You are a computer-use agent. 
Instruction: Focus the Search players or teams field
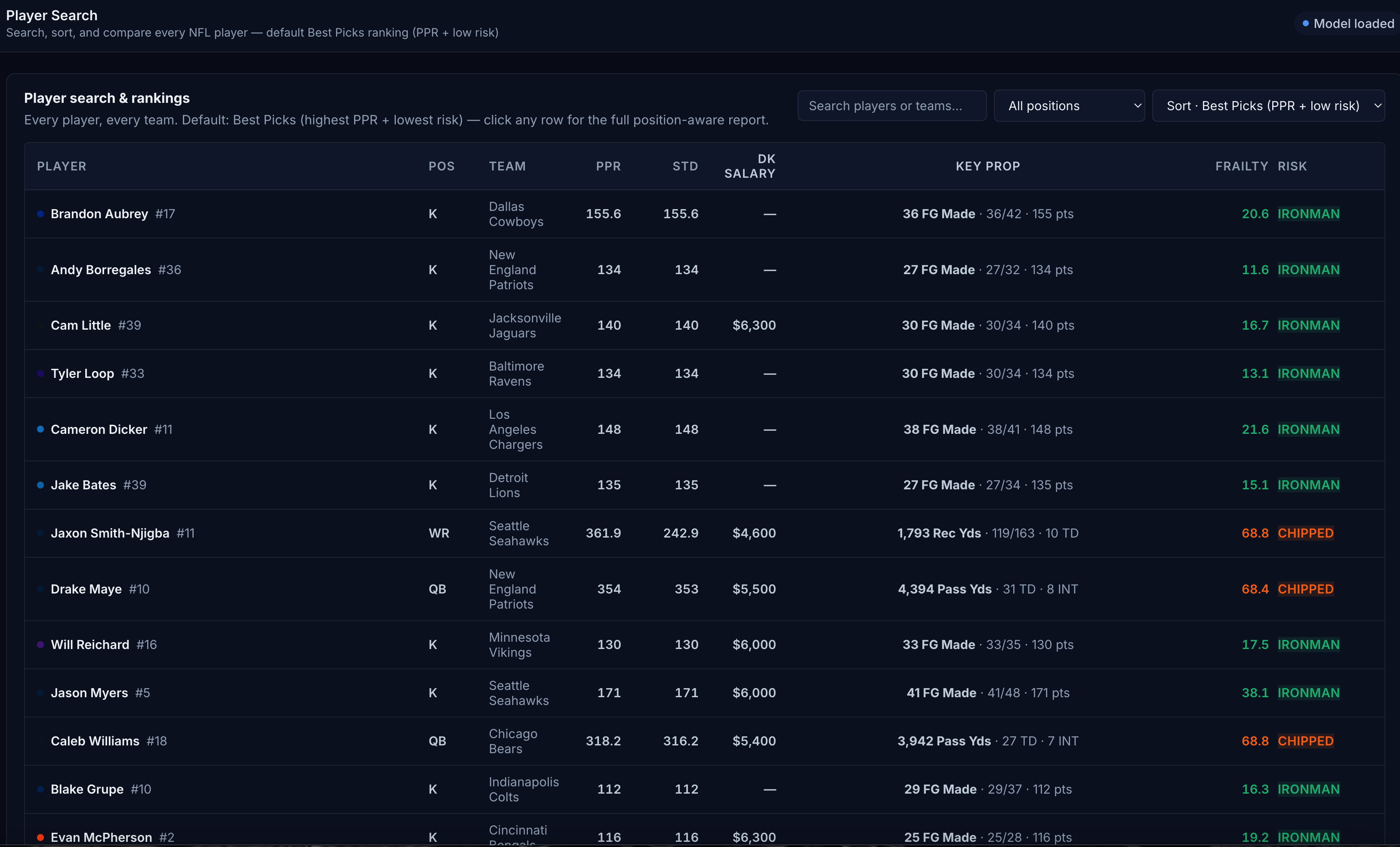[891, 106]
